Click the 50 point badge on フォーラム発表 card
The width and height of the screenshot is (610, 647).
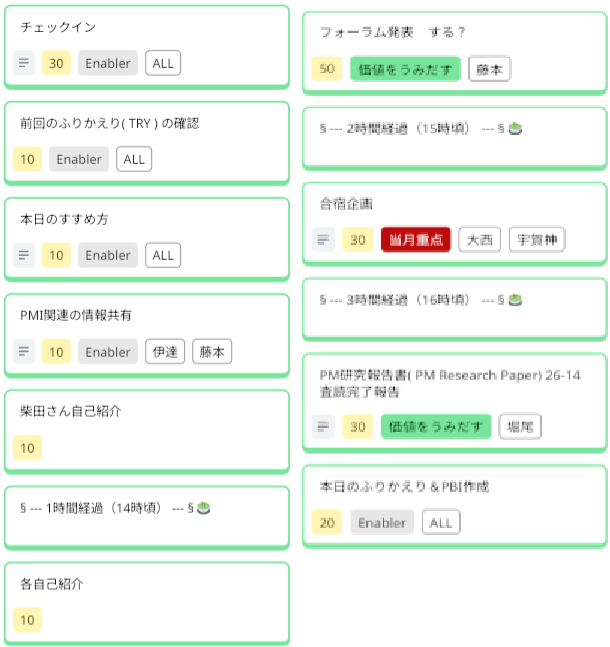326,68
